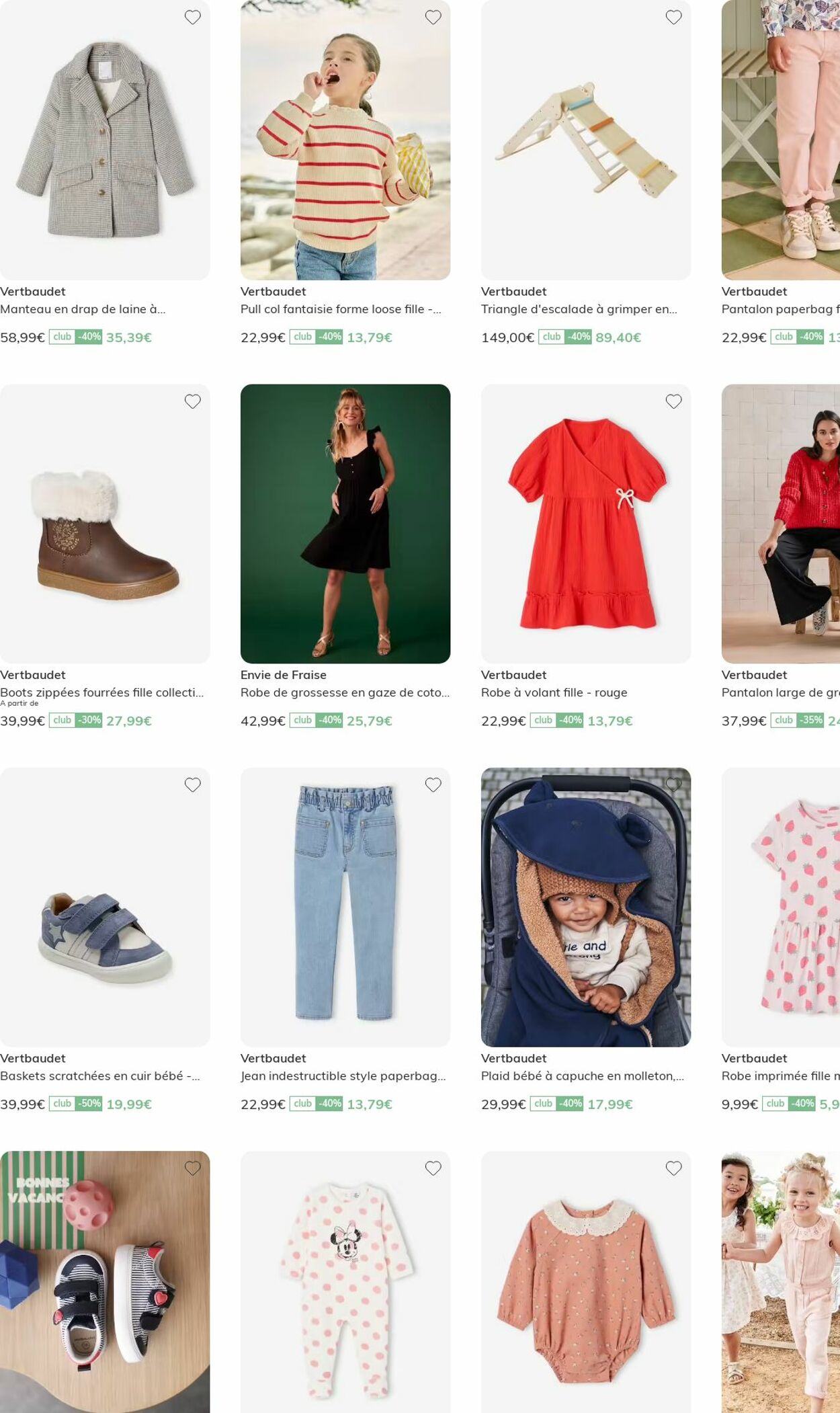Like the red ruffle dress heart icon
Screen dimensions: 840x1413
click(x=674, y=401)
